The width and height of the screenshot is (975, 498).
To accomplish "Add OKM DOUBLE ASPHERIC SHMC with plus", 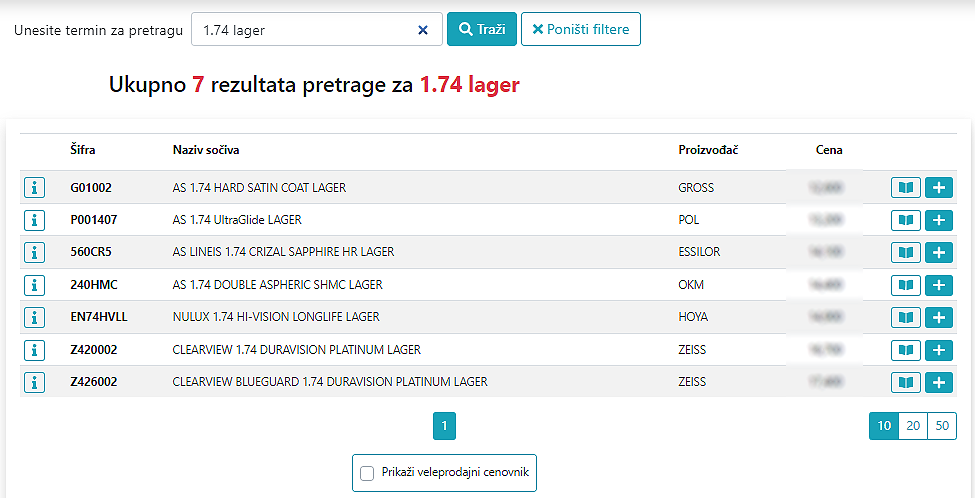I will (x=938, y=285).
